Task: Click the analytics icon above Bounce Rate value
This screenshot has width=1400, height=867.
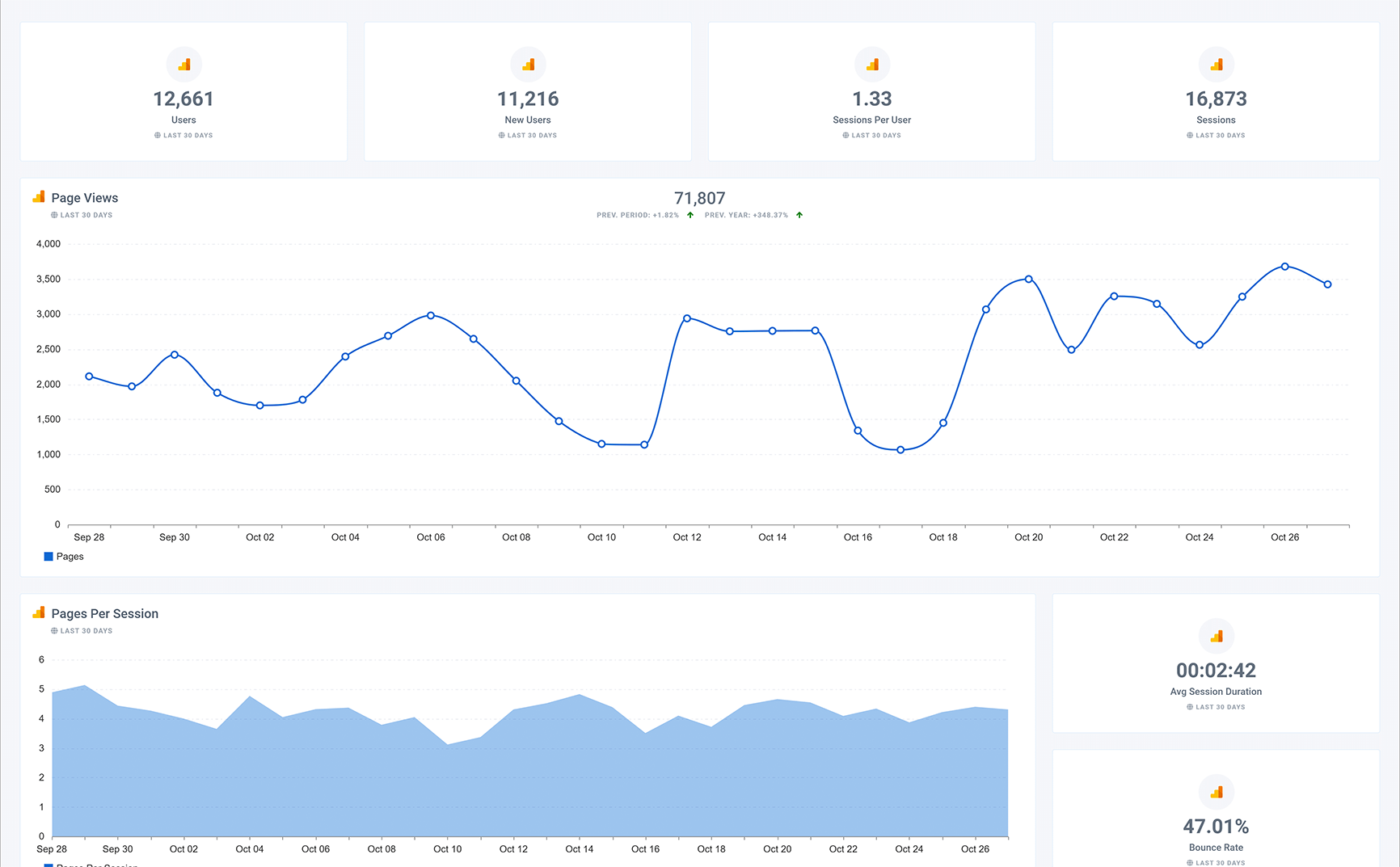Action: pyautogui.click(x=1216, y=792)
